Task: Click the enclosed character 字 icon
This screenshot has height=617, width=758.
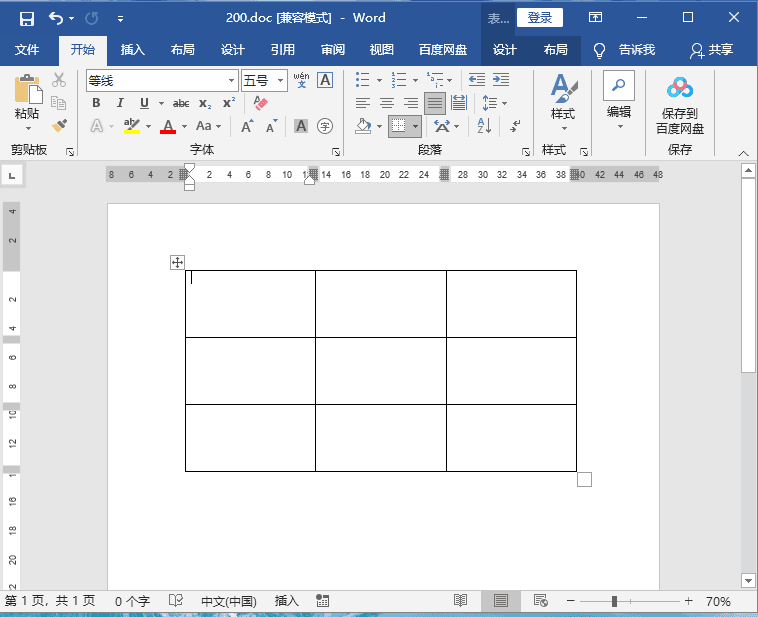Action: coord(324,126)
